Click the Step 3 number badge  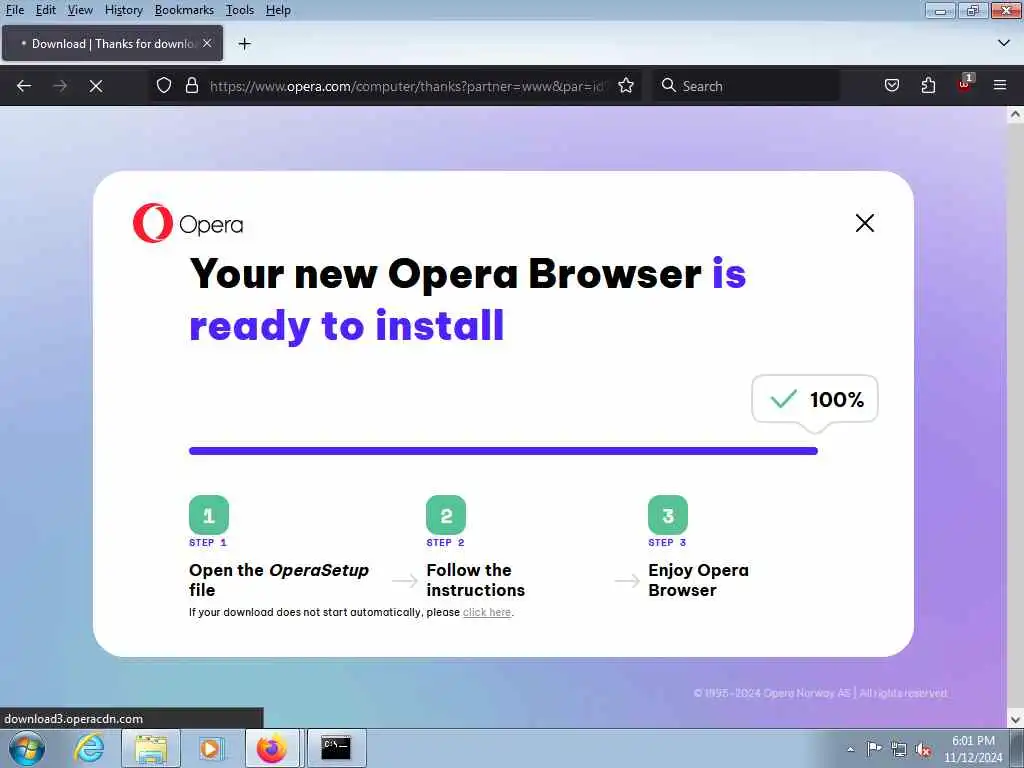tap(668, 515)
